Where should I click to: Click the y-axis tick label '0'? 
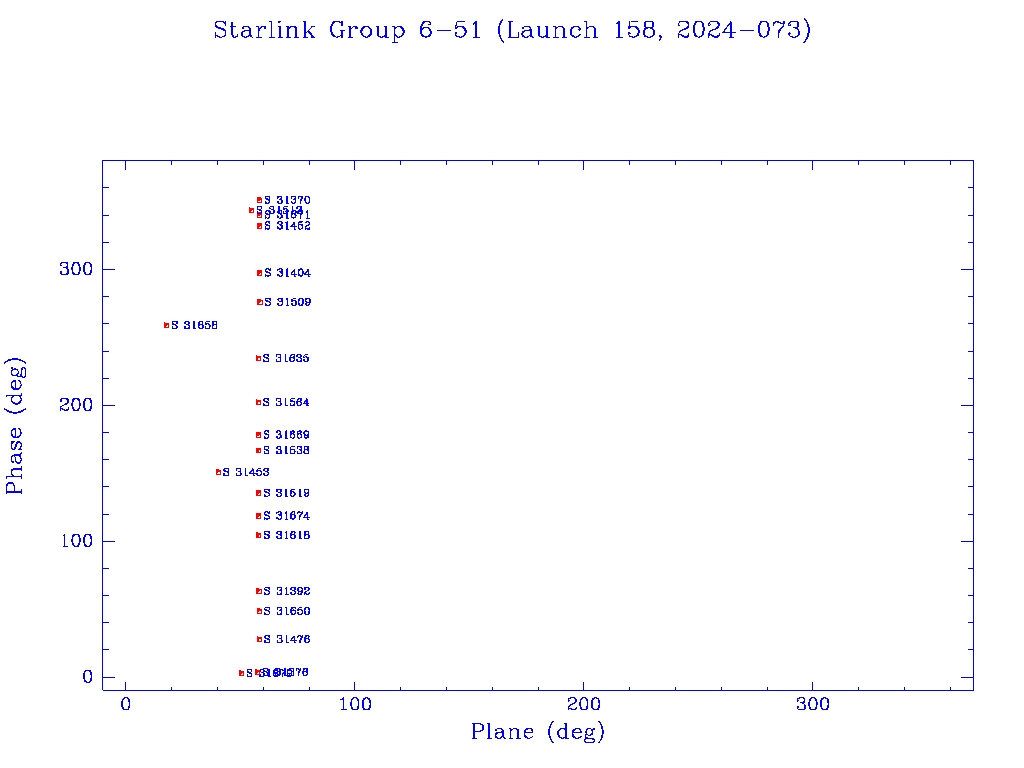pos(88,677)
